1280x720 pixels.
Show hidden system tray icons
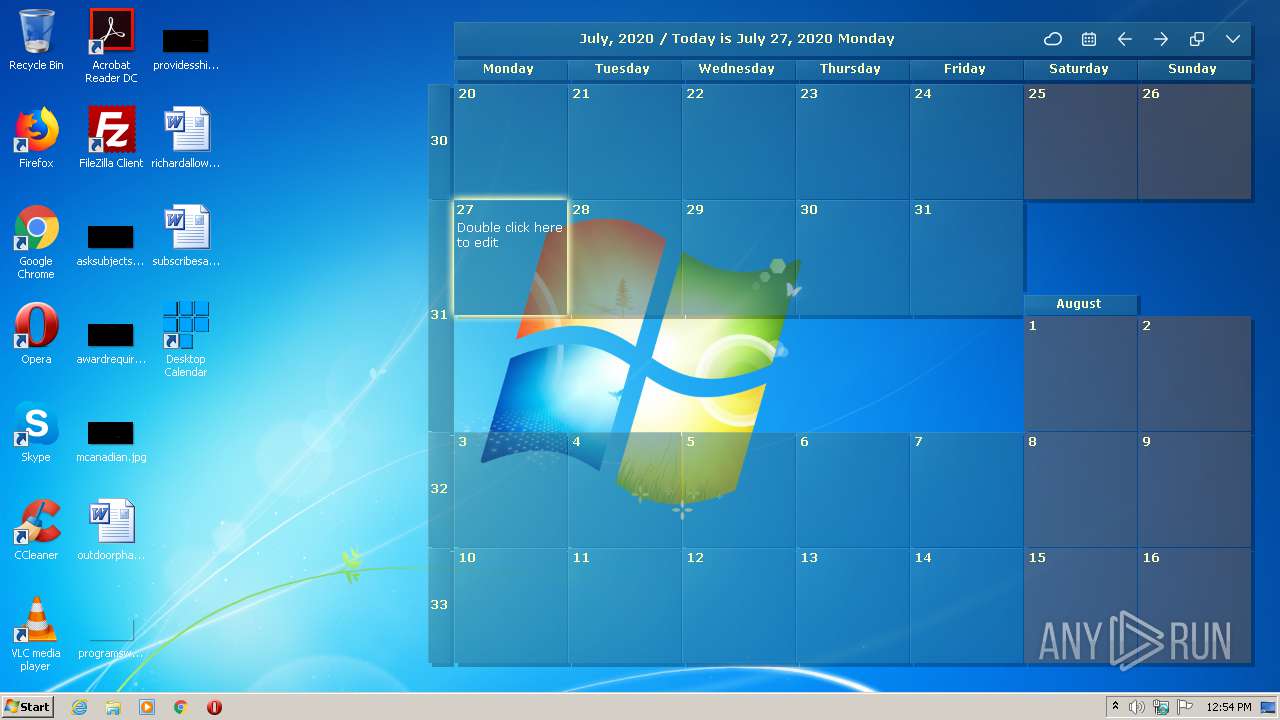pos(1116,707)
